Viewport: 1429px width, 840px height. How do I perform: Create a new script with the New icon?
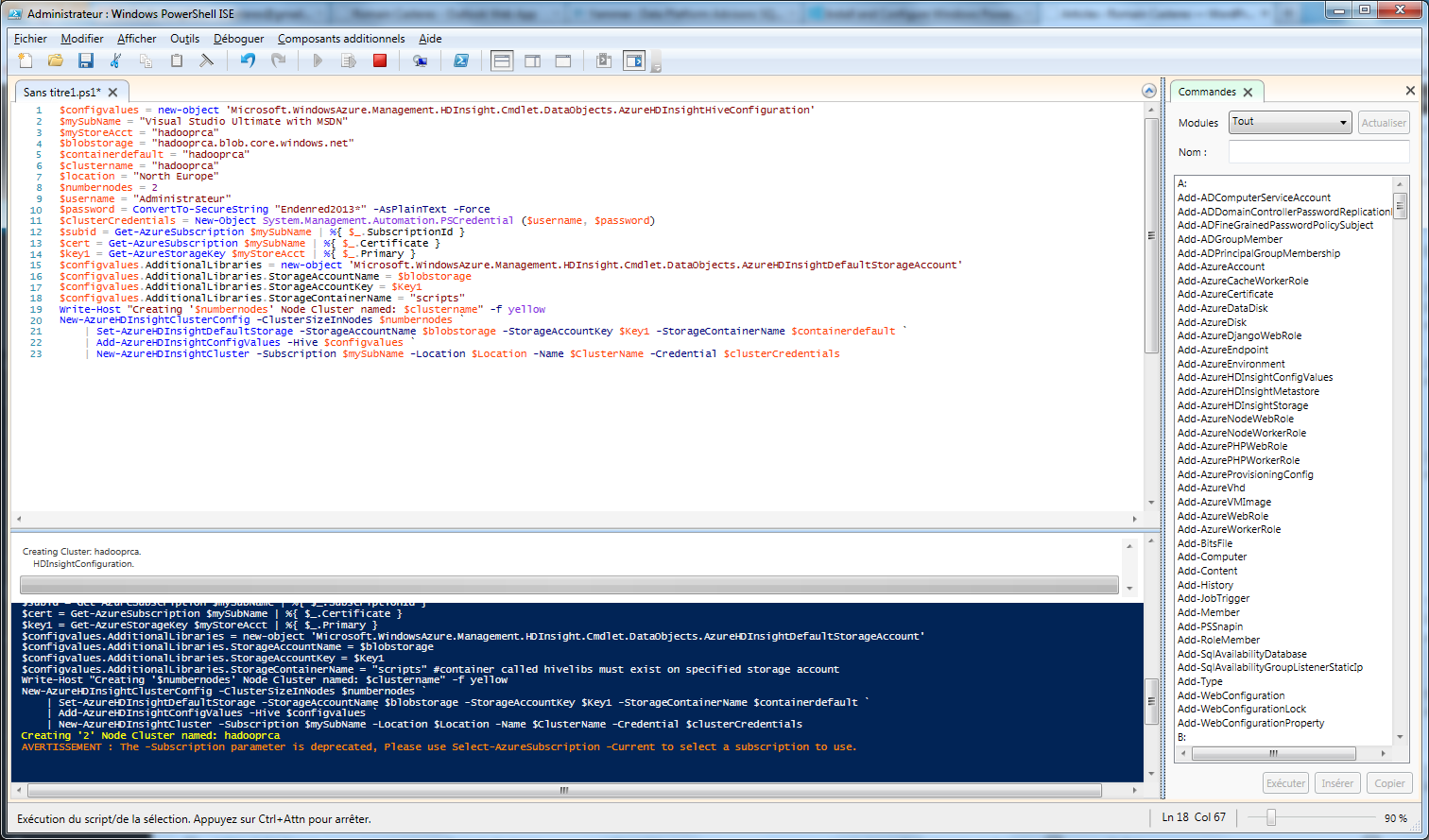pyautogui.click(x=24, y=60)
